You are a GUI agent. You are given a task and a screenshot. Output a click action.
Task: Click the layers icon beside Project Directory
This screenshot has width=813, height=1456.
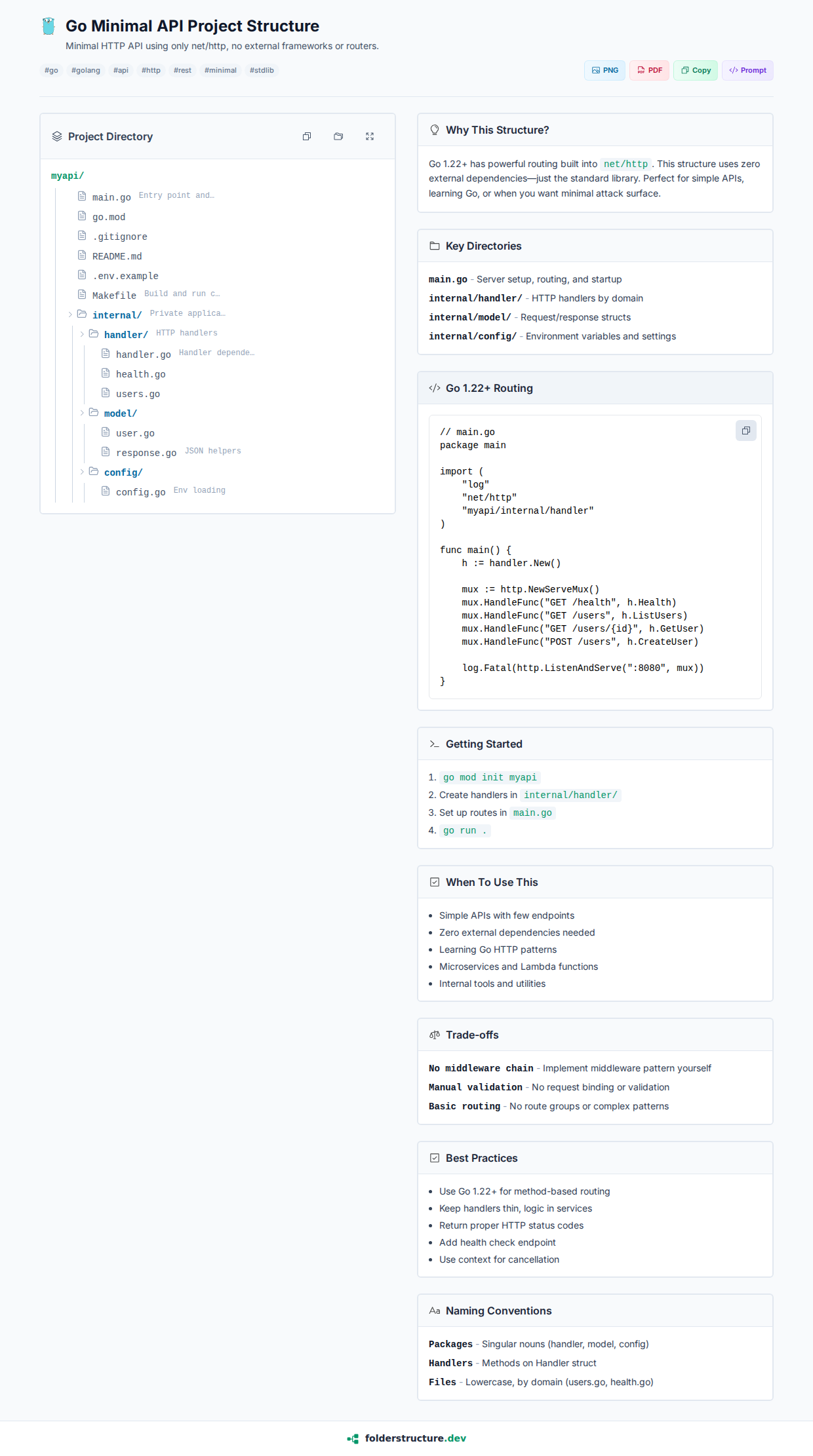pos(57,136)
